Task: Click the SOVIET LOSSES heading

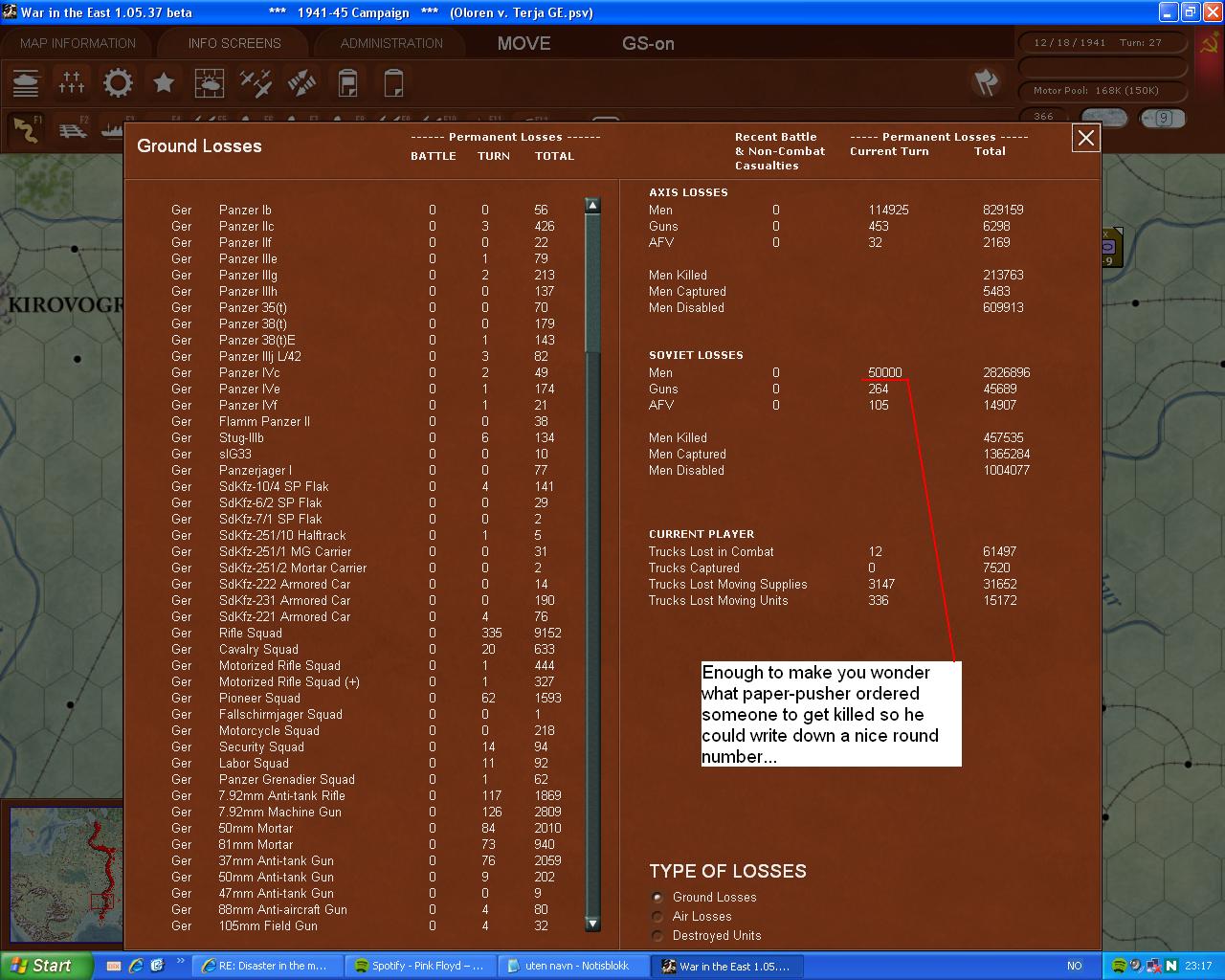Action: [x=696, y=355]
